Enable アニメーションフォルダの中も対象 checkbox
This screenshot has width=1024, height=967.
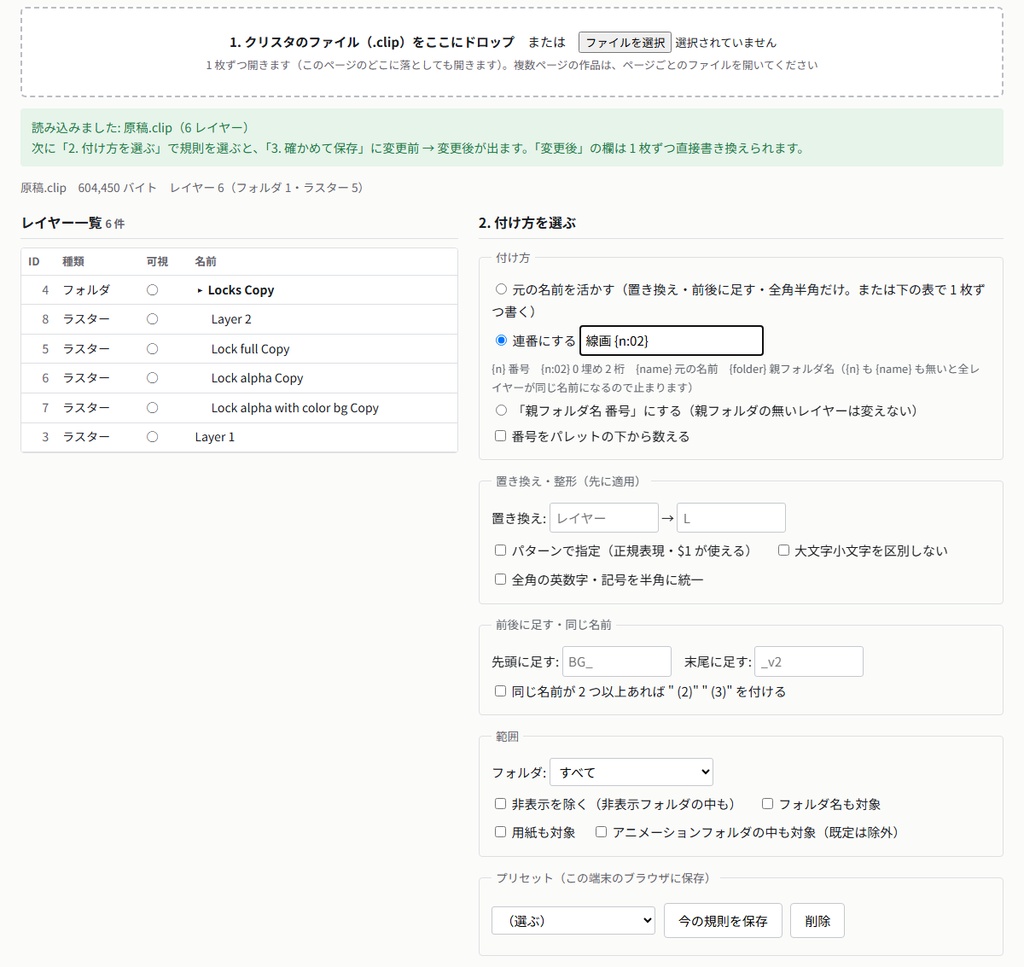click(x=601, y=832)
